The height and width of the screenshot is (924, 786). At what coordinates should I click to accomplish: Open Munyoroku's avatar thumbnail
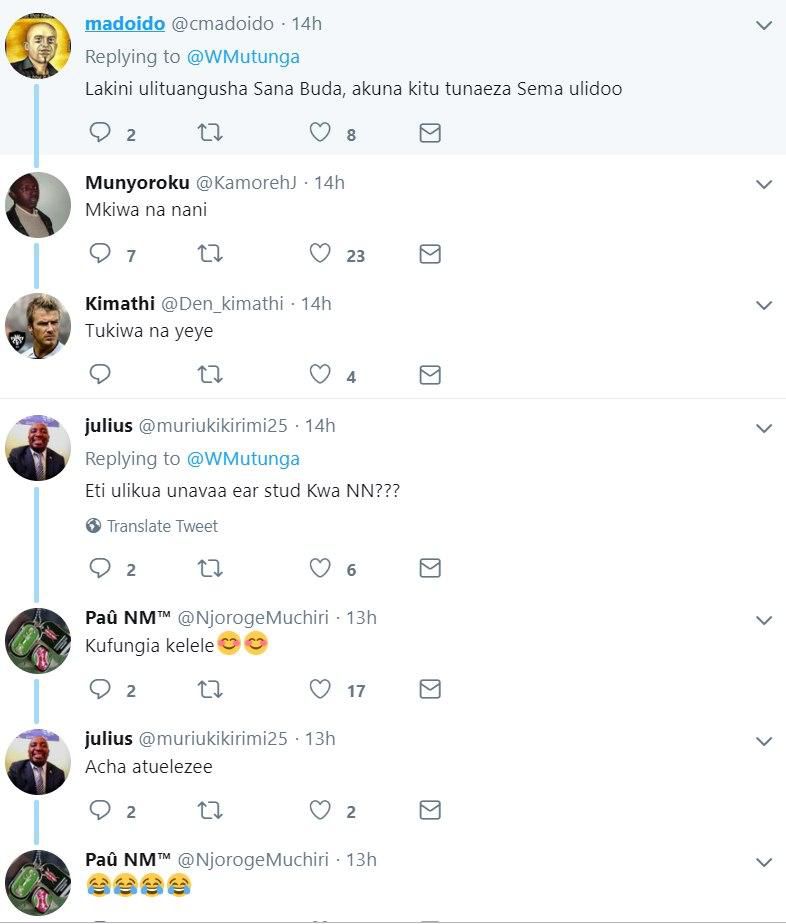point(38,205)
